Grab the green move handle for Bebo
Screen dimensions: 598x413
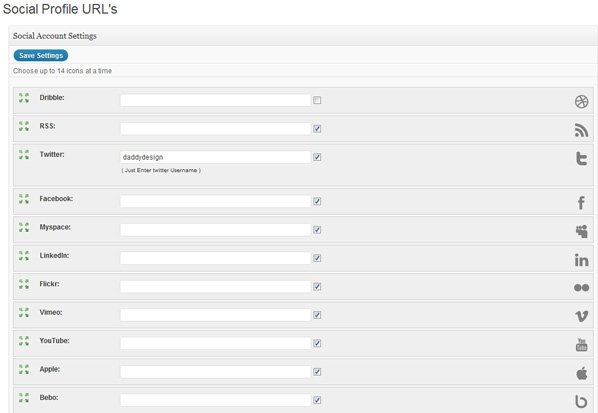tap(24, 397)
